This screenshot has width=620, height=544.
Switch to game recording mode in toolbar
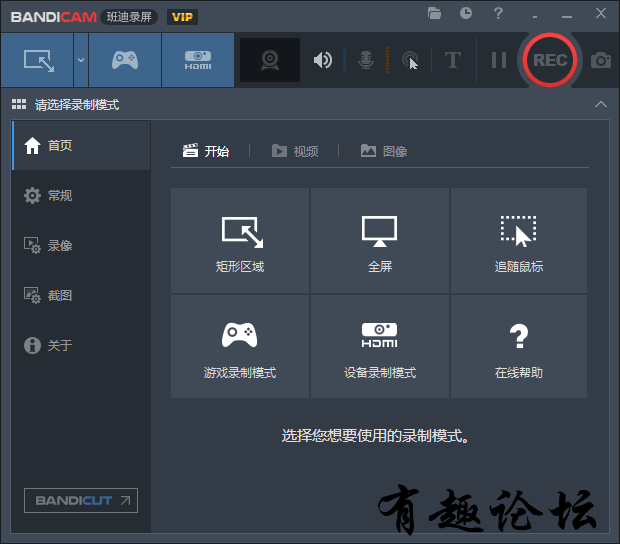point(125,60)
